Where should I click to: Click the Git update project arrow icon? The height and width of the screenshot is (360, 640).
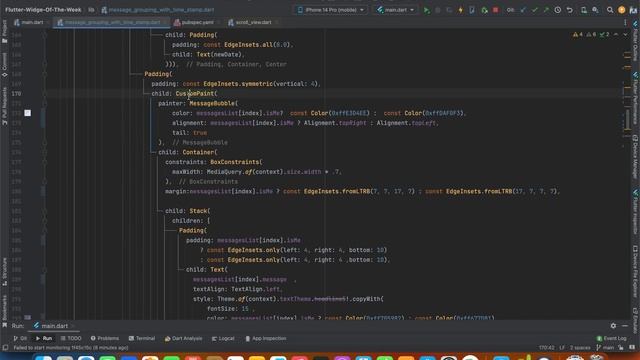coord(523,10)
